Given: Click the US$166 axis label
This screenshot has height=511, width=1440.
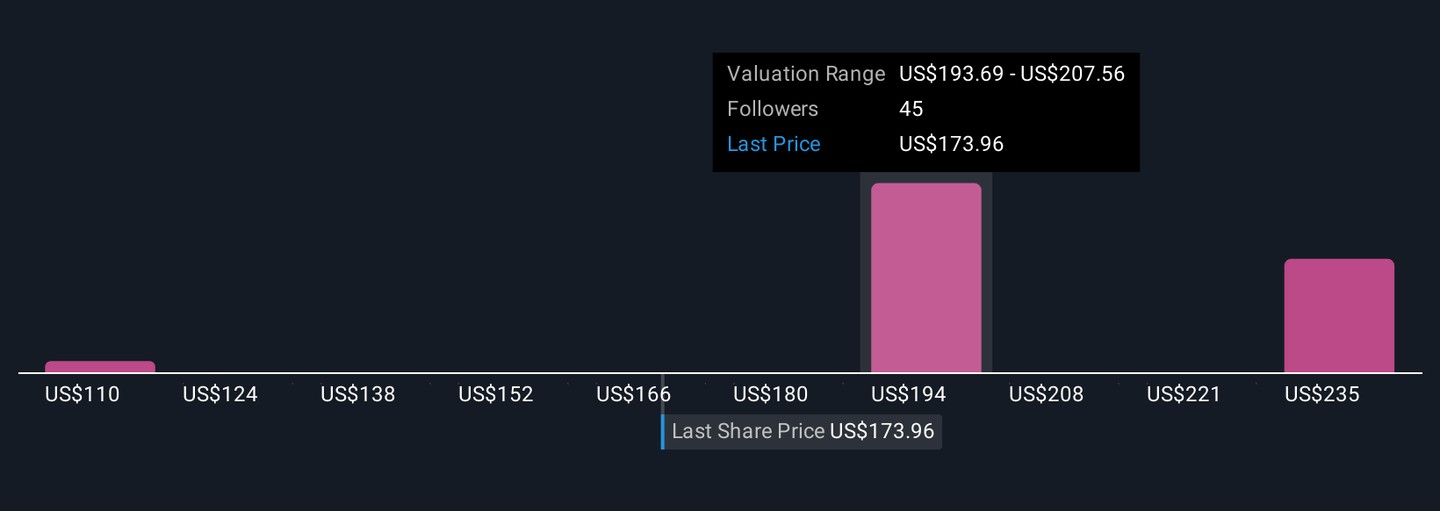Looking at the screenshot, I should (633, 394).
